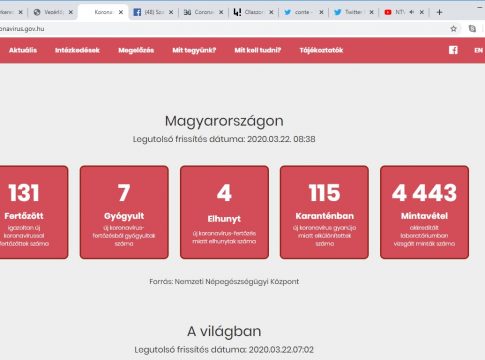Image resolution: width=485 pixels, height=360 pixels.
Task: Open the Intézkedések menu item
Action: click(x=77, y=50)
